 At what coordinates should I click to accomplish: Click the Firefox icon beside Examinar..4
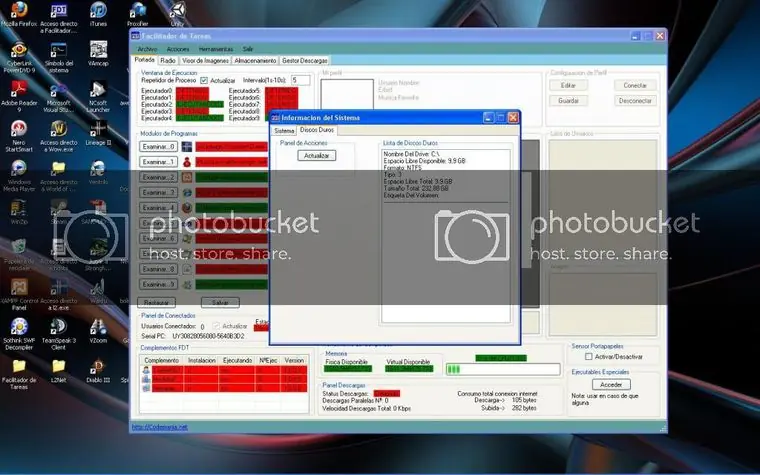click(187, 208)
